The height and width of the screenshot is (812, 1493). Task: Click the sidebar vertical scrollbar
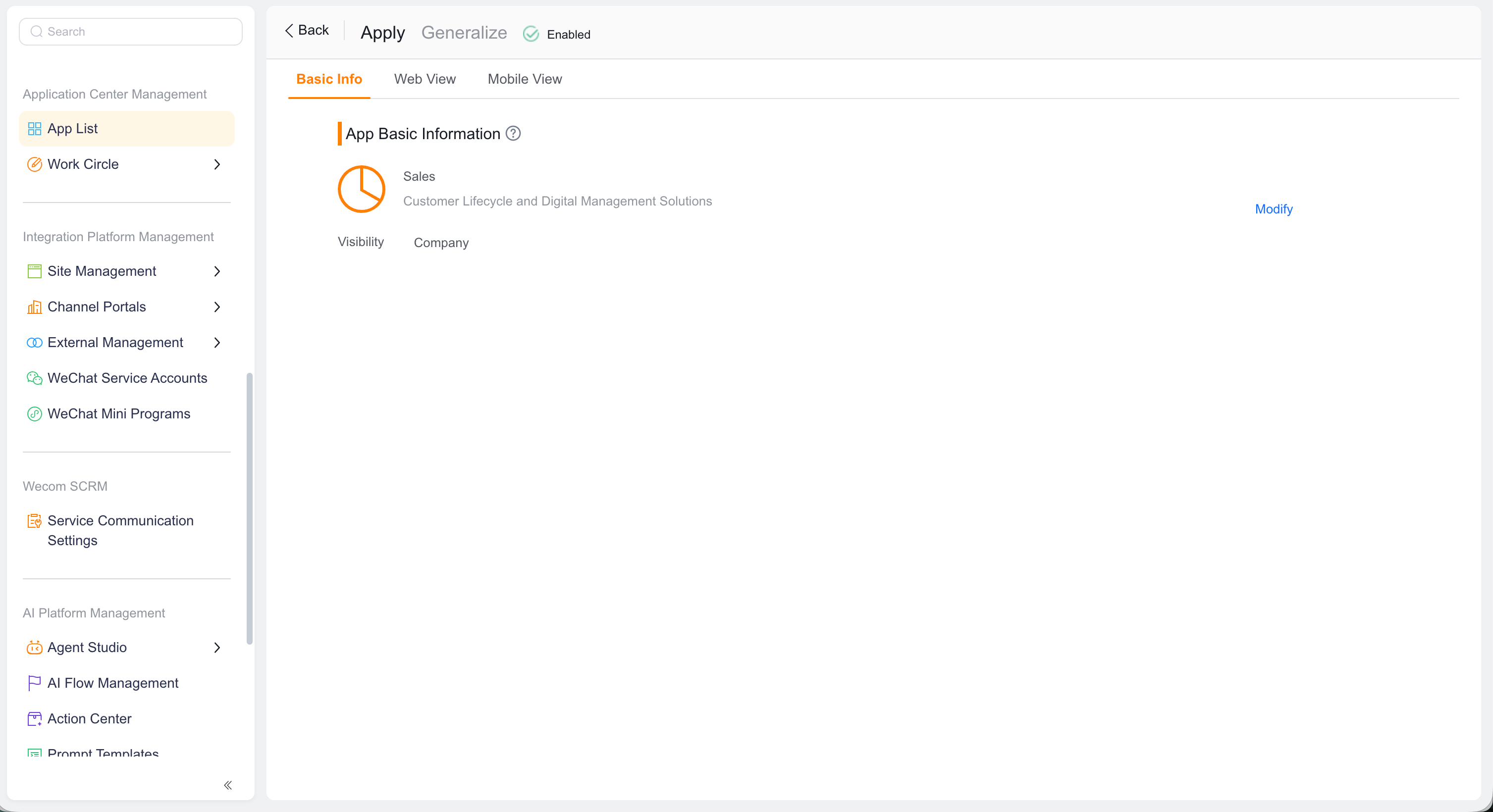(250, 508)
